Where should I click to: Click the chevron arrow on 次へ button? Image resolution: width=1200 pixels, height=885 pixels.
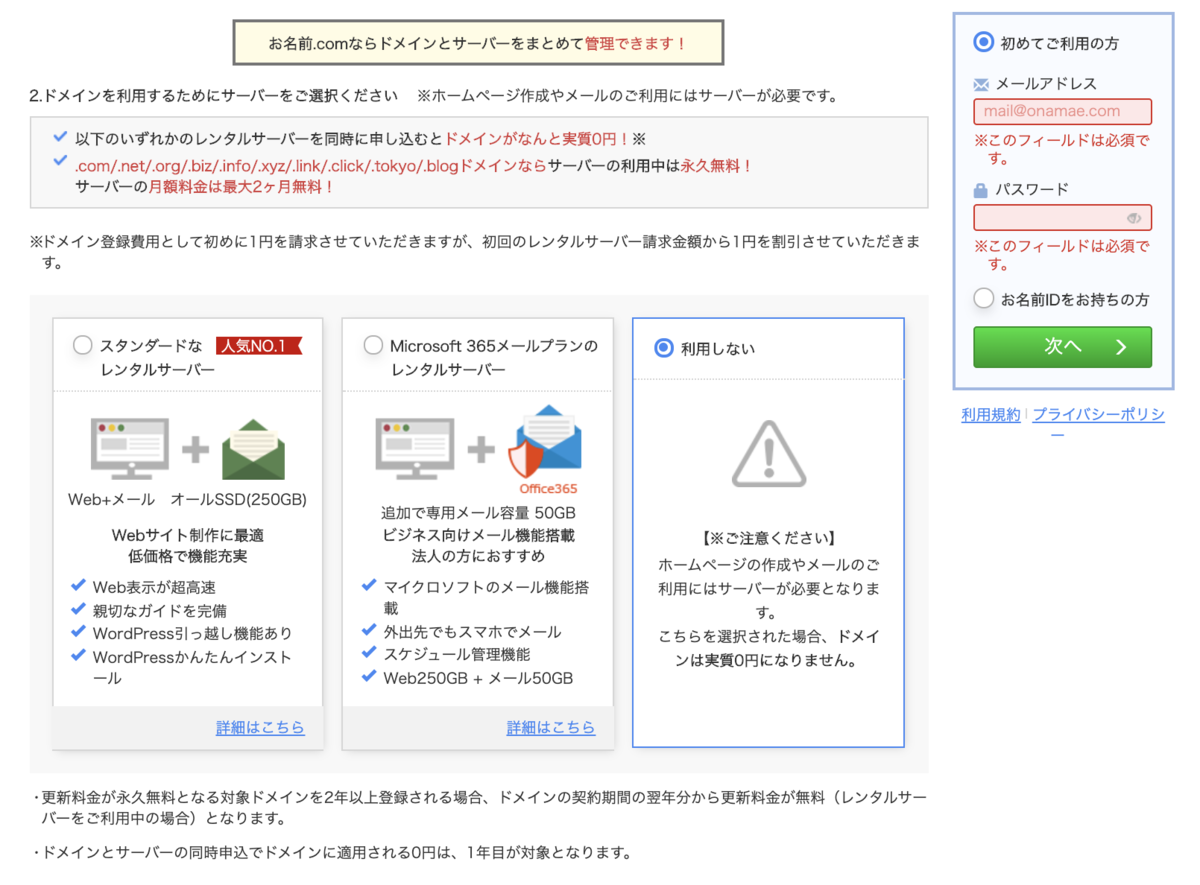point(1120,347)
